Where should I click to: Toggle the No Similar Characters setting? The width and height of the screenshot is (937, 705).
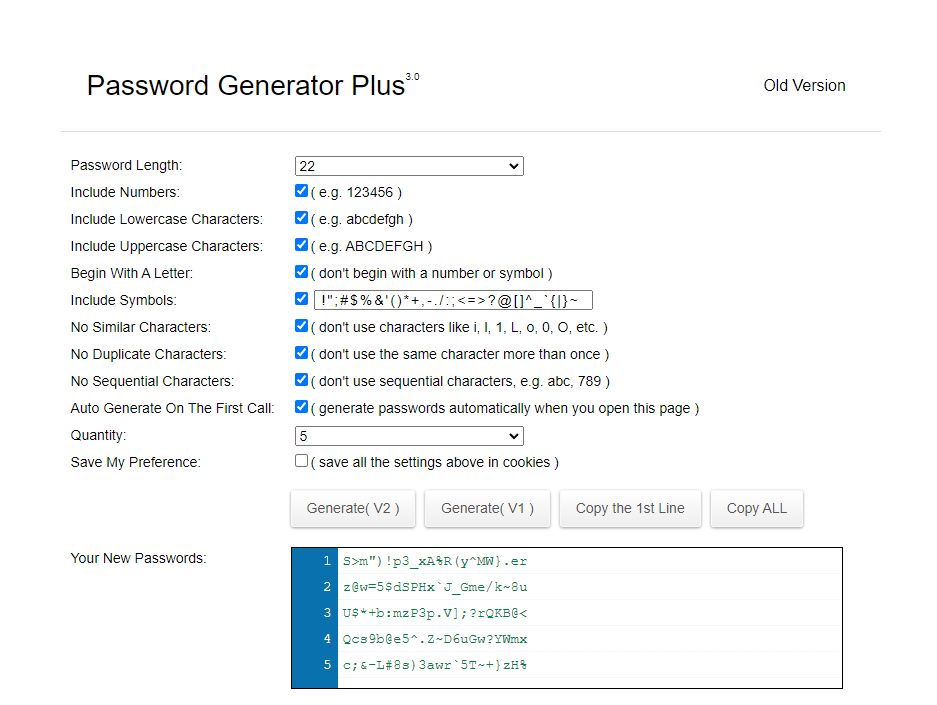click(300, 325)
